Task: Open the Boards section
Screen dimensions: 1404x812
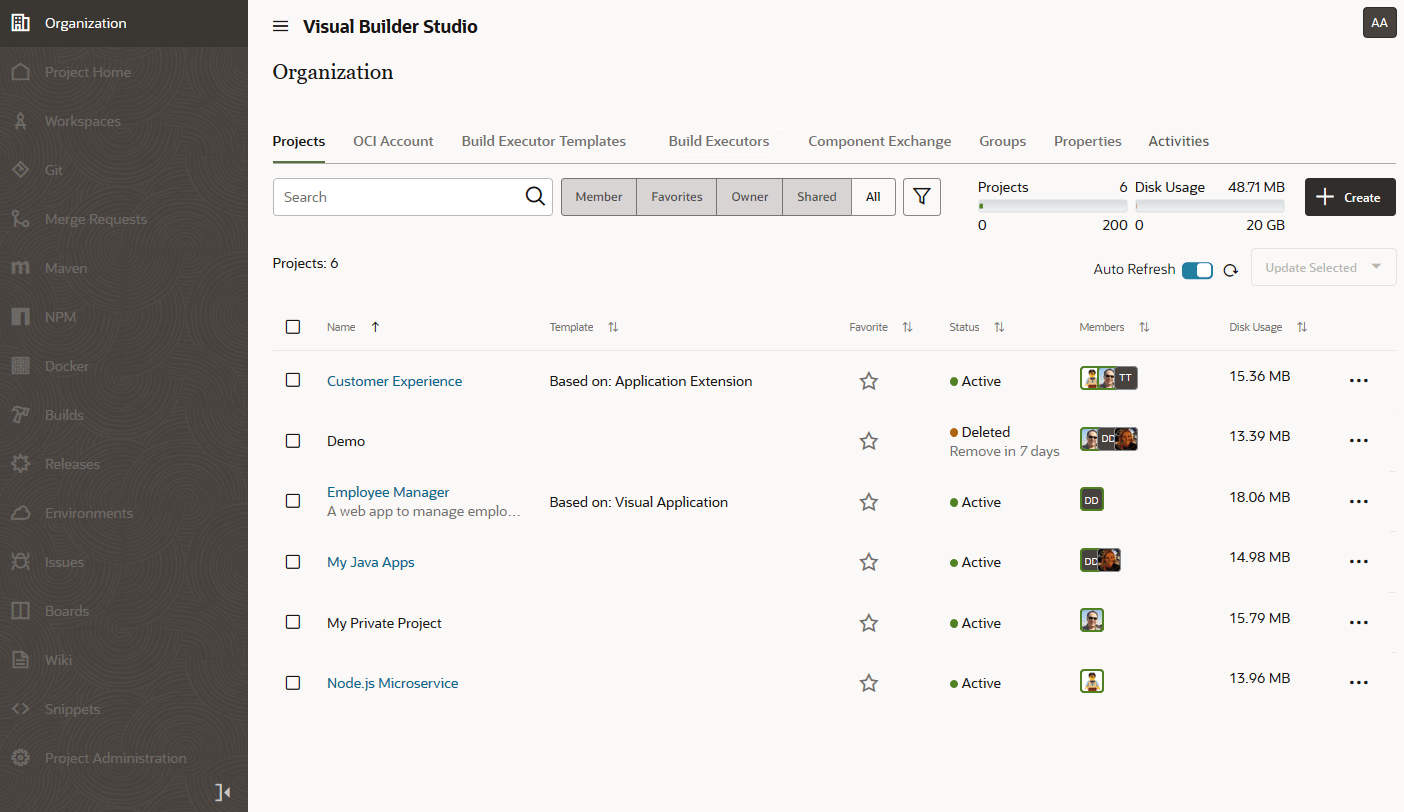Action: click(x=65, y=611)
